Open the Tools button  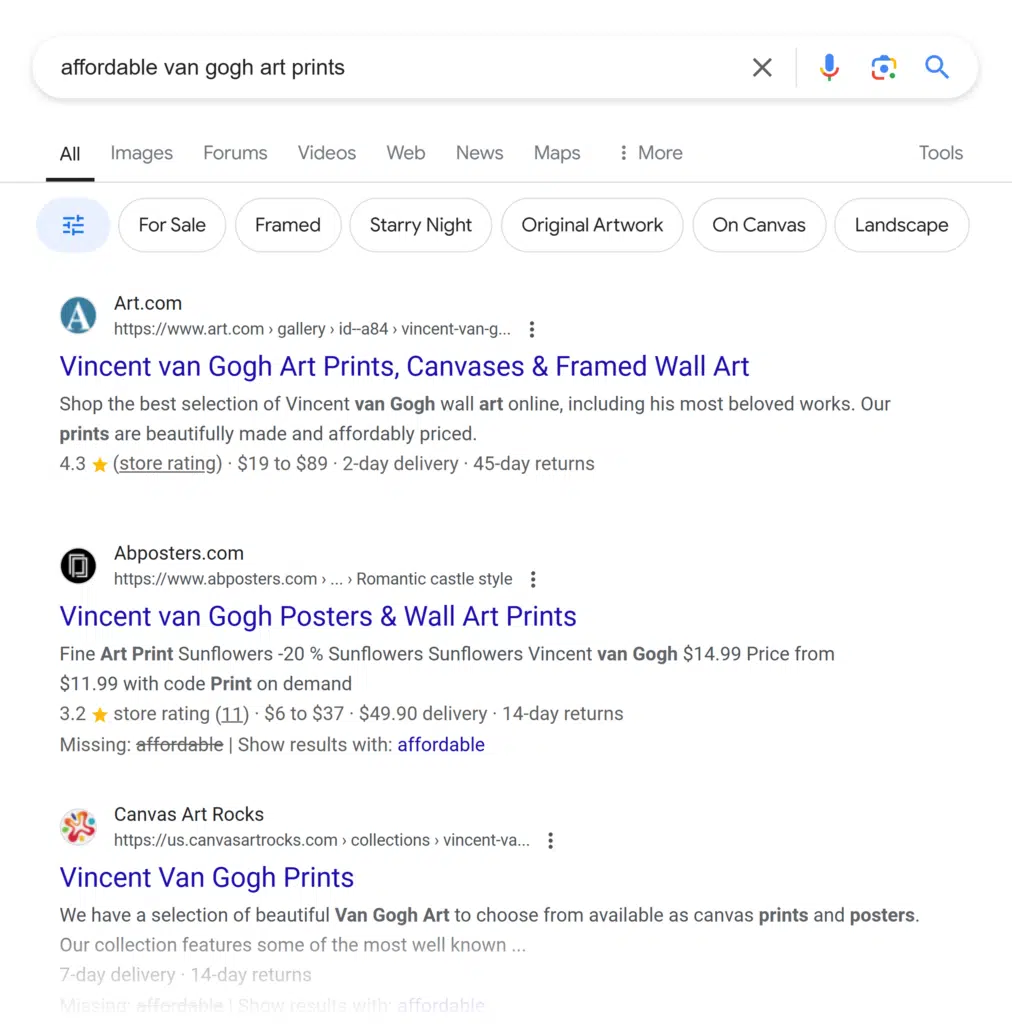(940, 153)
